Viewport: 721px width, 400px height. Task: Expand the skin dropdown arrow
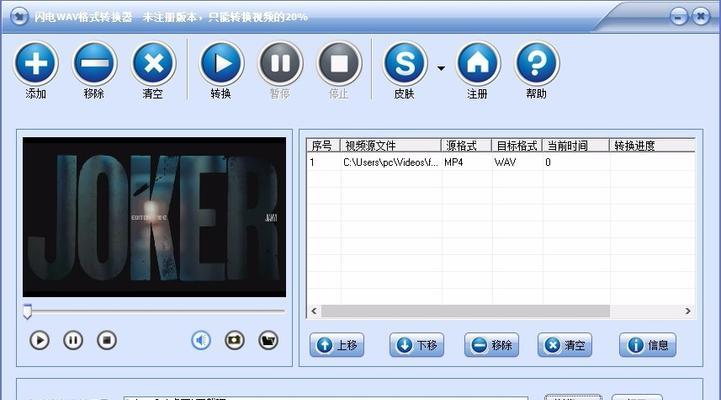point(441,69)
